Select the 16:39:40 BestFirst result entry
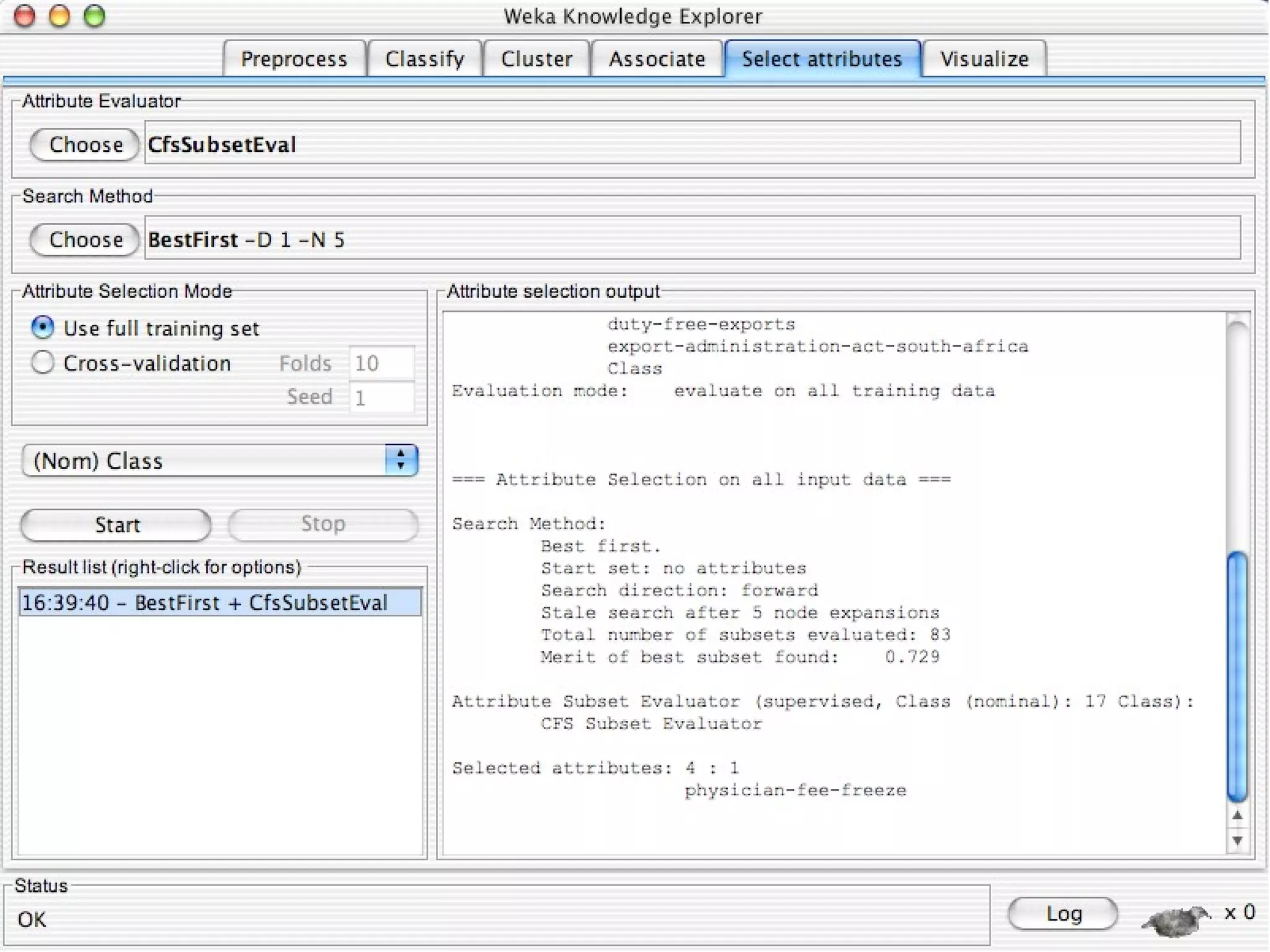The image size is (1270, 952). coord(220,602)
